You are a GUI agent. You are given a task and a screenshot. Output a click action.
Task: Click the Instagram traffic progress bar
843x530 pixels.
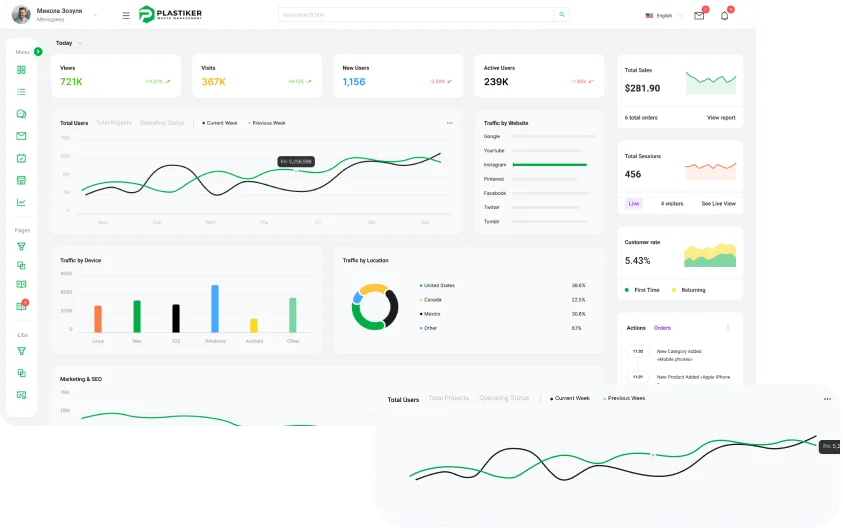549,165
